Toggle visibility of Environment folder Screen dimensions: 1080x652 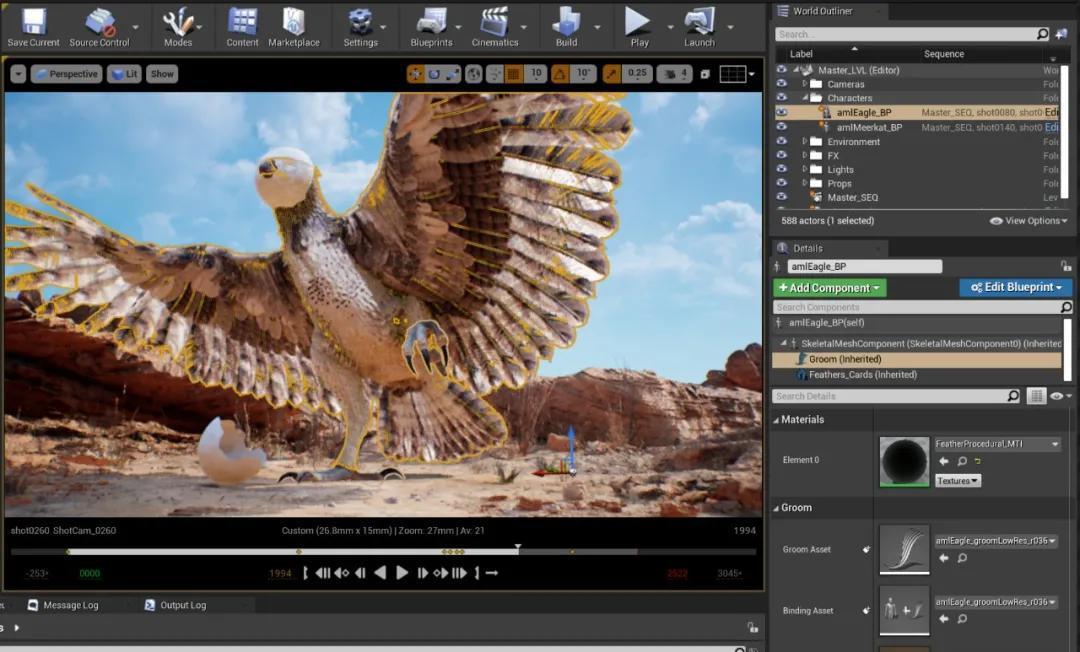point(781,140)
